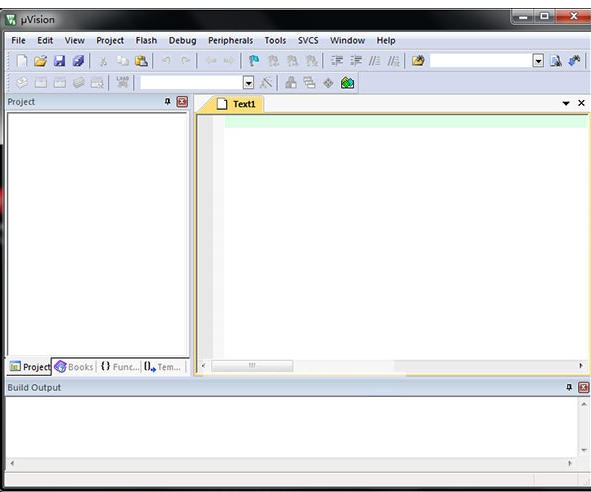Paste using the clipboard icon

[141, 61]
